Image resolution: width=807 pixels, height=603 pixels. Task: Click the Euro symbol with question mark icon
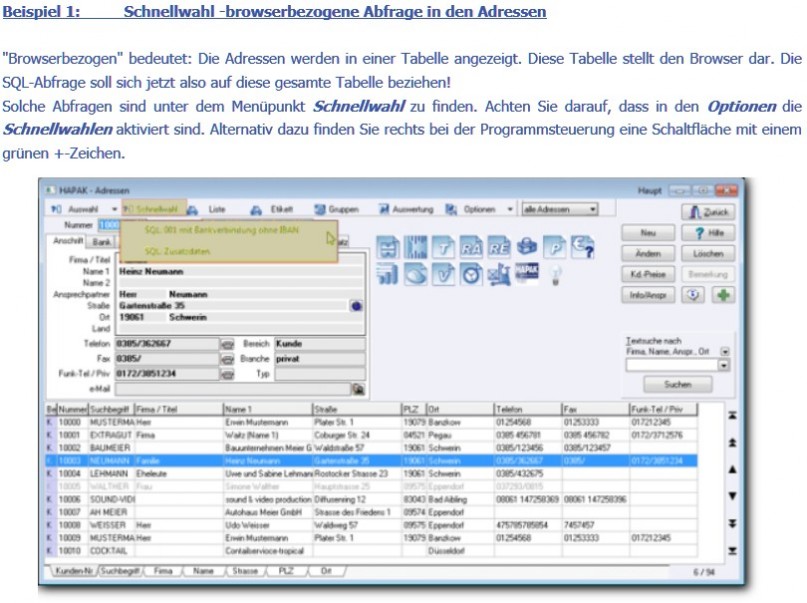pos(582,247)
